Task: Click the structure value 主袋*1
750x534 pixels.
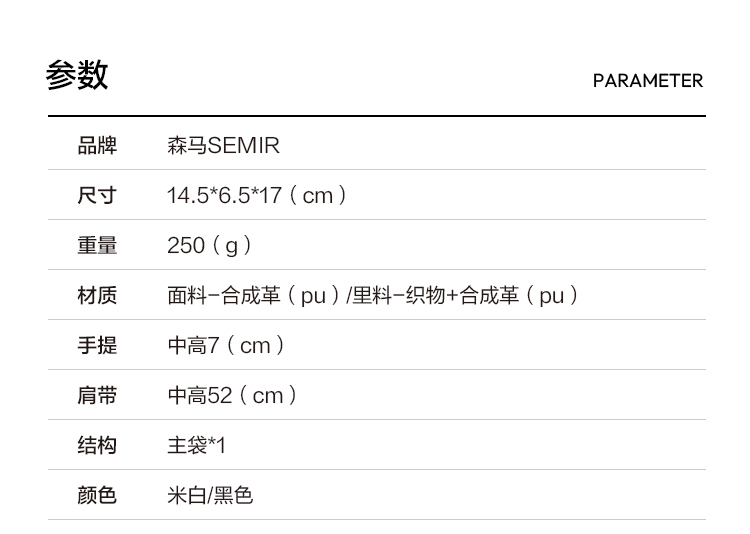Action: coord(197,446)
